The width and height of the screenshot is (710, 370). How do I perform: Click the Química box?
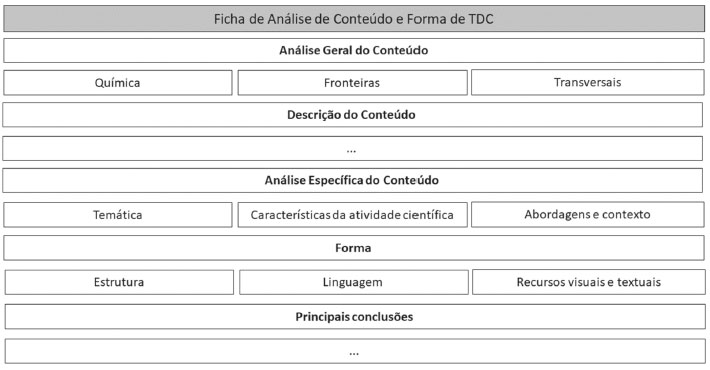coord(118,82)
